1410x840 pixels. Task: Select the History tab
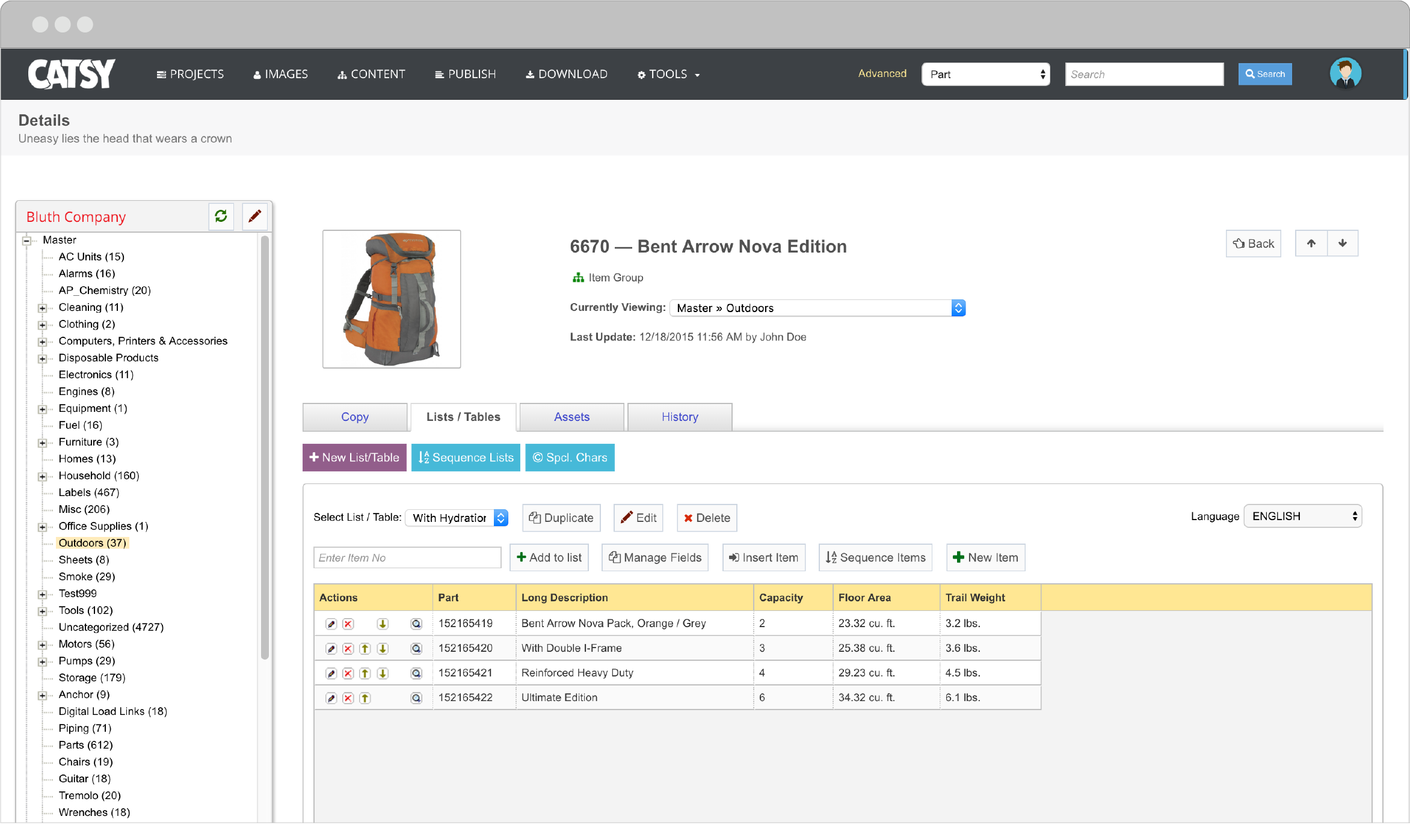point(679,417)
